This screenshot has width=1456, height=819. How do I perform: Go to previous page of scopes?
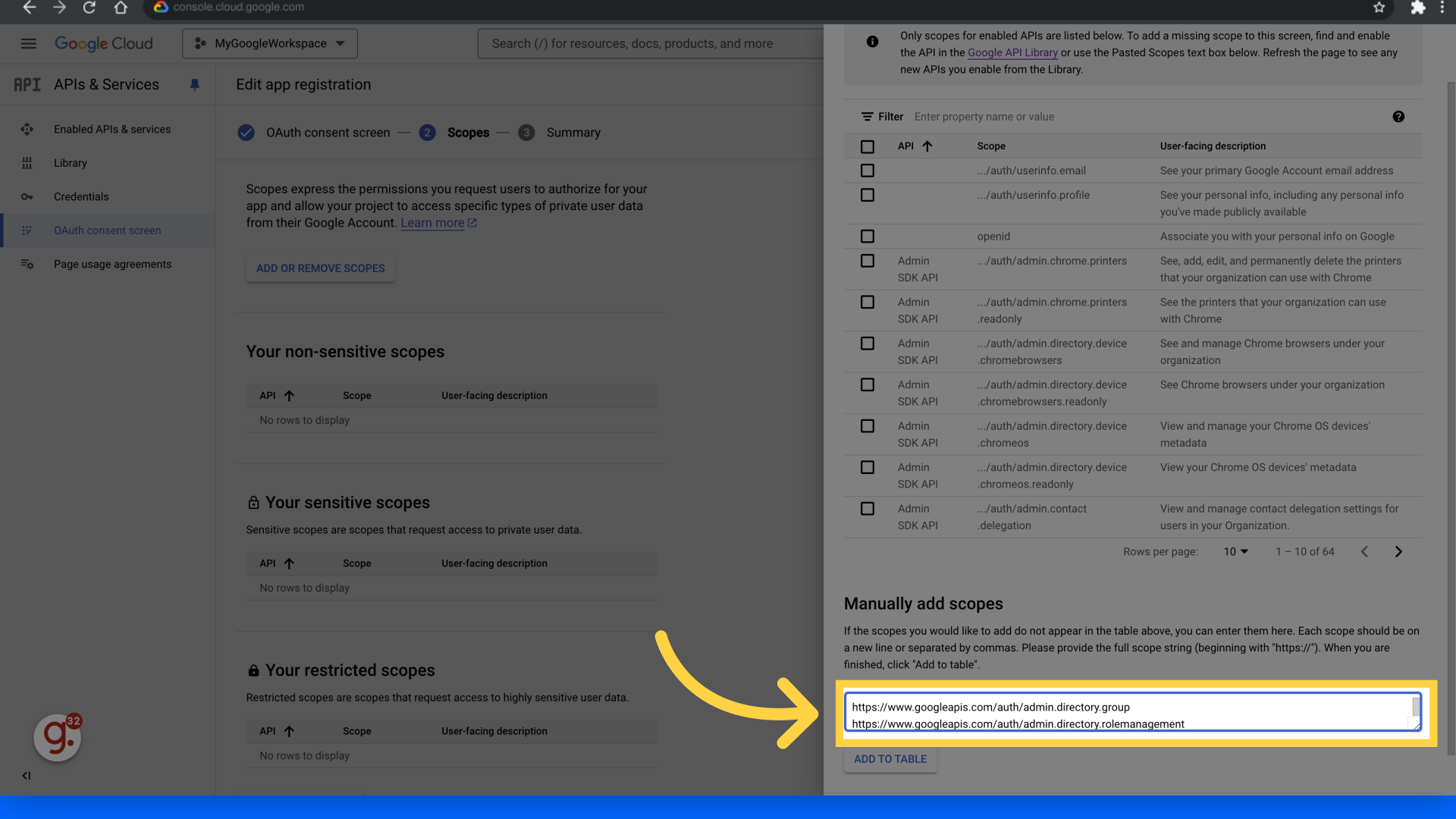click(x=1364, y=552)
